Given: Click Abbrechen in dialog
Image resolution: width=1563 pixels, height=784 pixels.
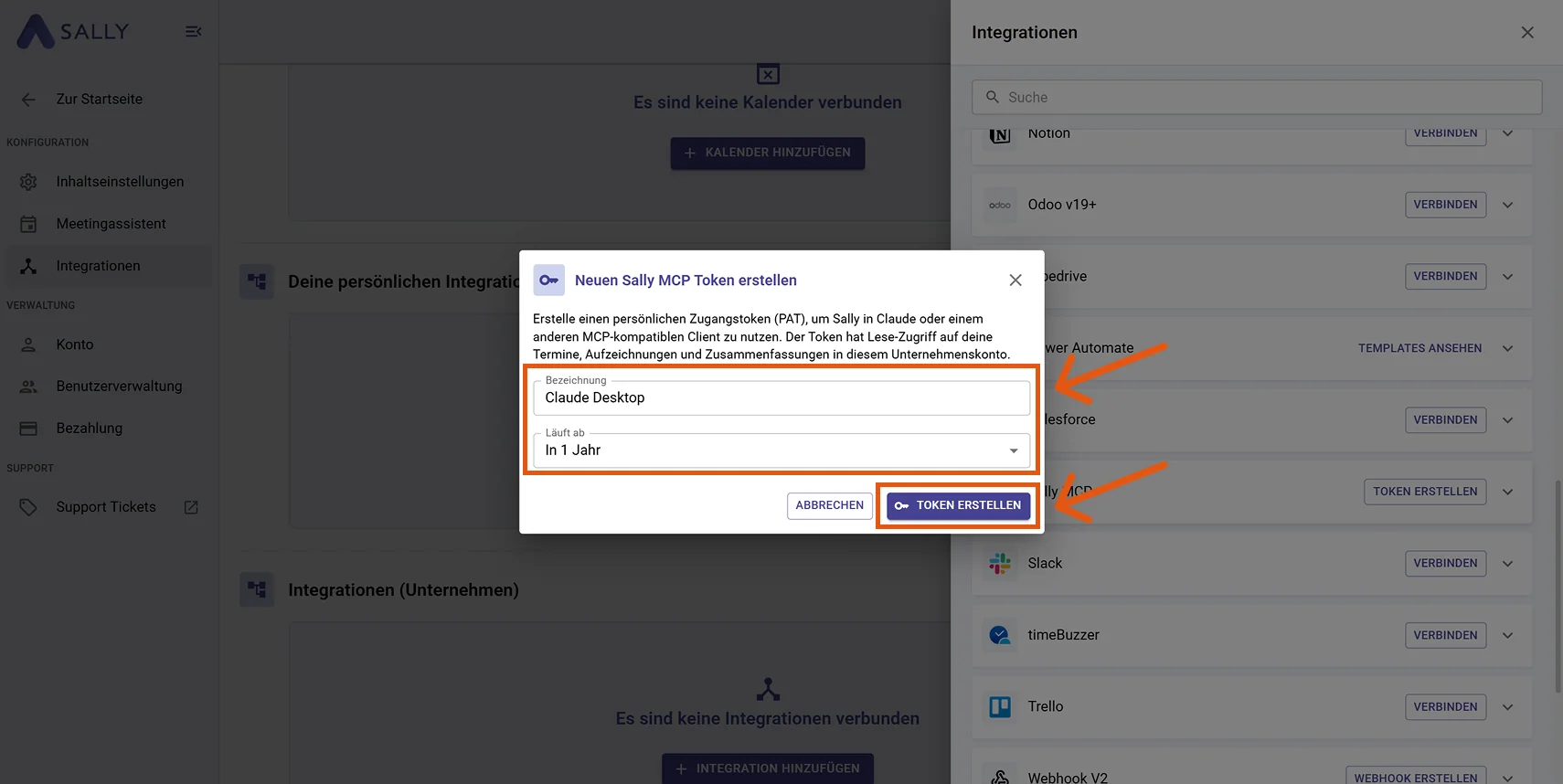Looking at the screenshot, I should [829, 505].
